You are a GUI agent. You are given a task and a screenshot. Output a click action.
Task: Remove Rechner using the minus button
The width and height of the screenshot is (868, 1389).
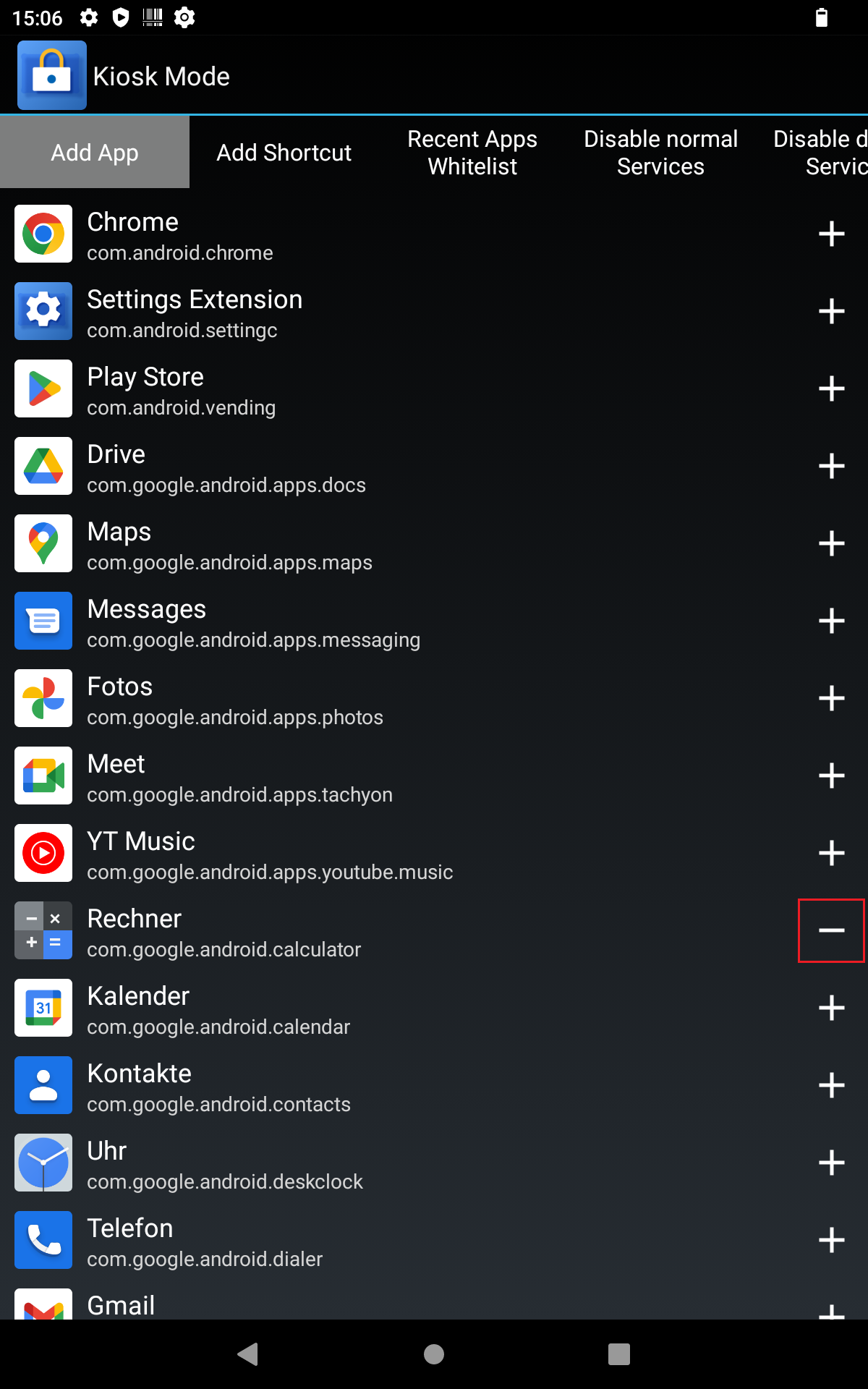point(831,930)
